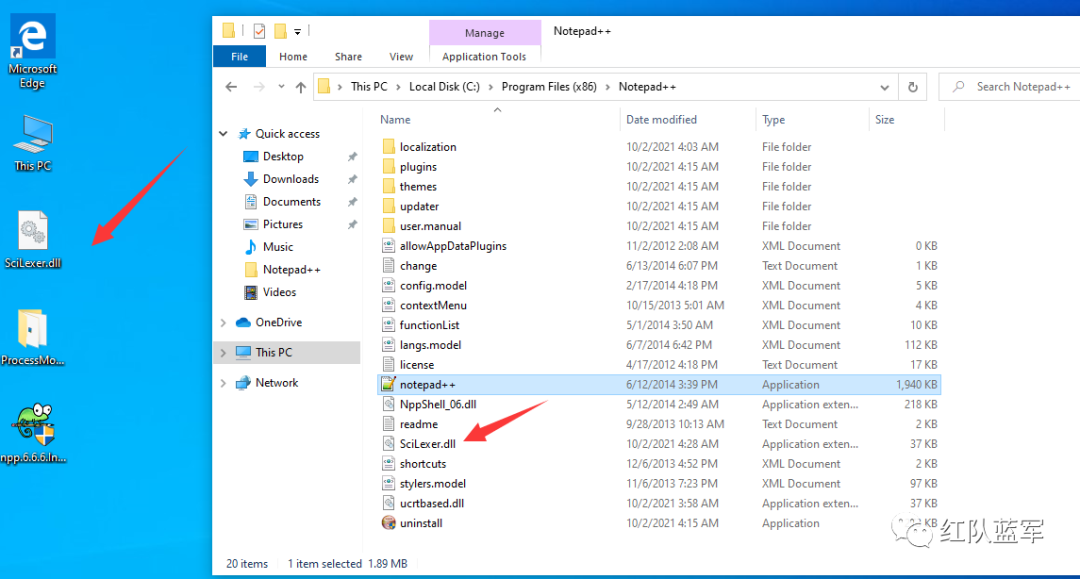Select the npp.6.6.6 installer desktop icon
The height and width of the screenshot is (579, 1080).
point(32,434)
